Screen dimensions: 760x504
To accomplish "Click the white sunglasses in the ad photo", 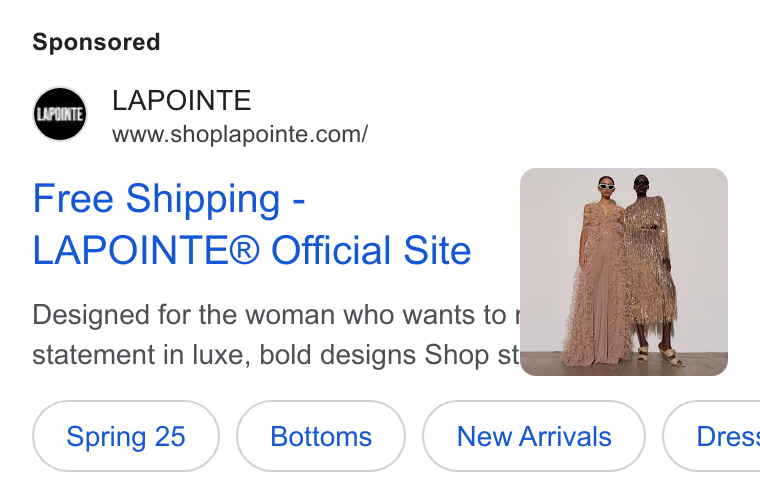I will tap(606, 187).
